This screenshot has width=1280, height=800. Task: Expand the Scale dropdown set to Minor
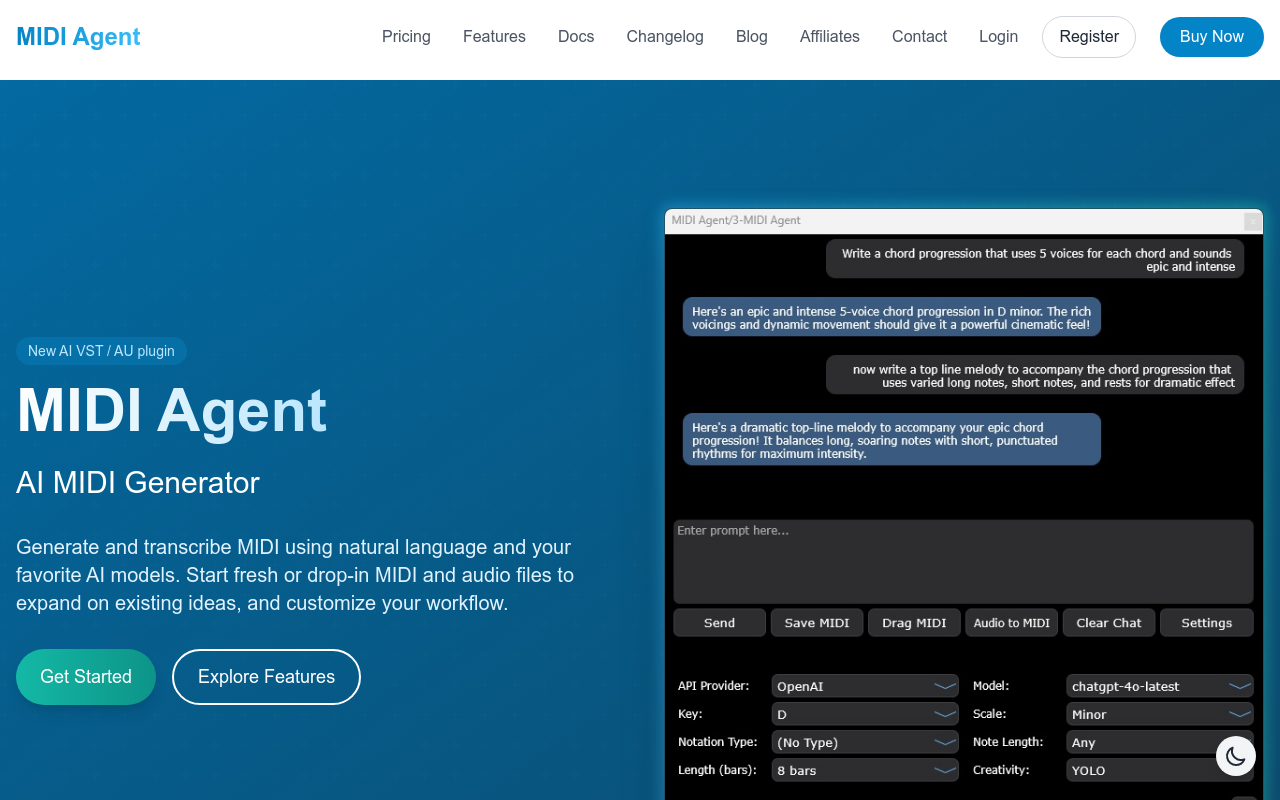[1160, 714]
